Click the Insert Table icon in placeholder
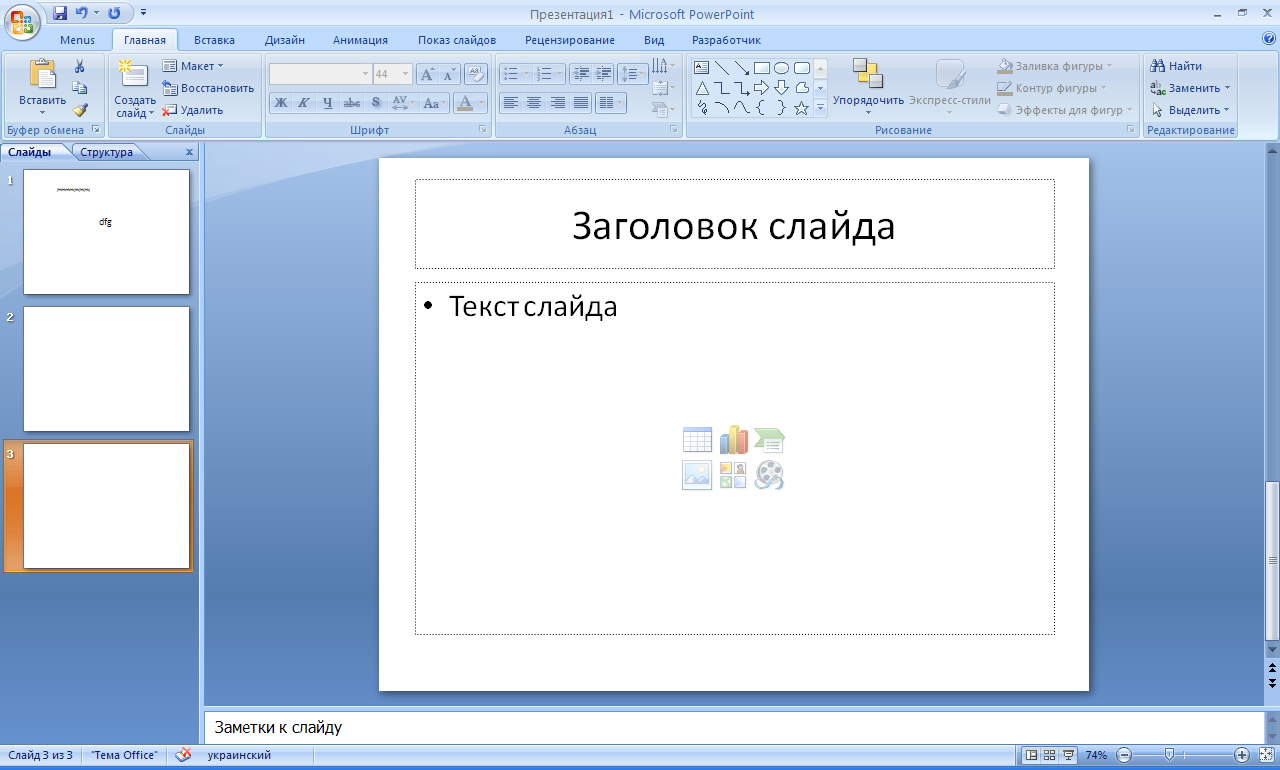1280x770 pixels. tap(697, 440)
